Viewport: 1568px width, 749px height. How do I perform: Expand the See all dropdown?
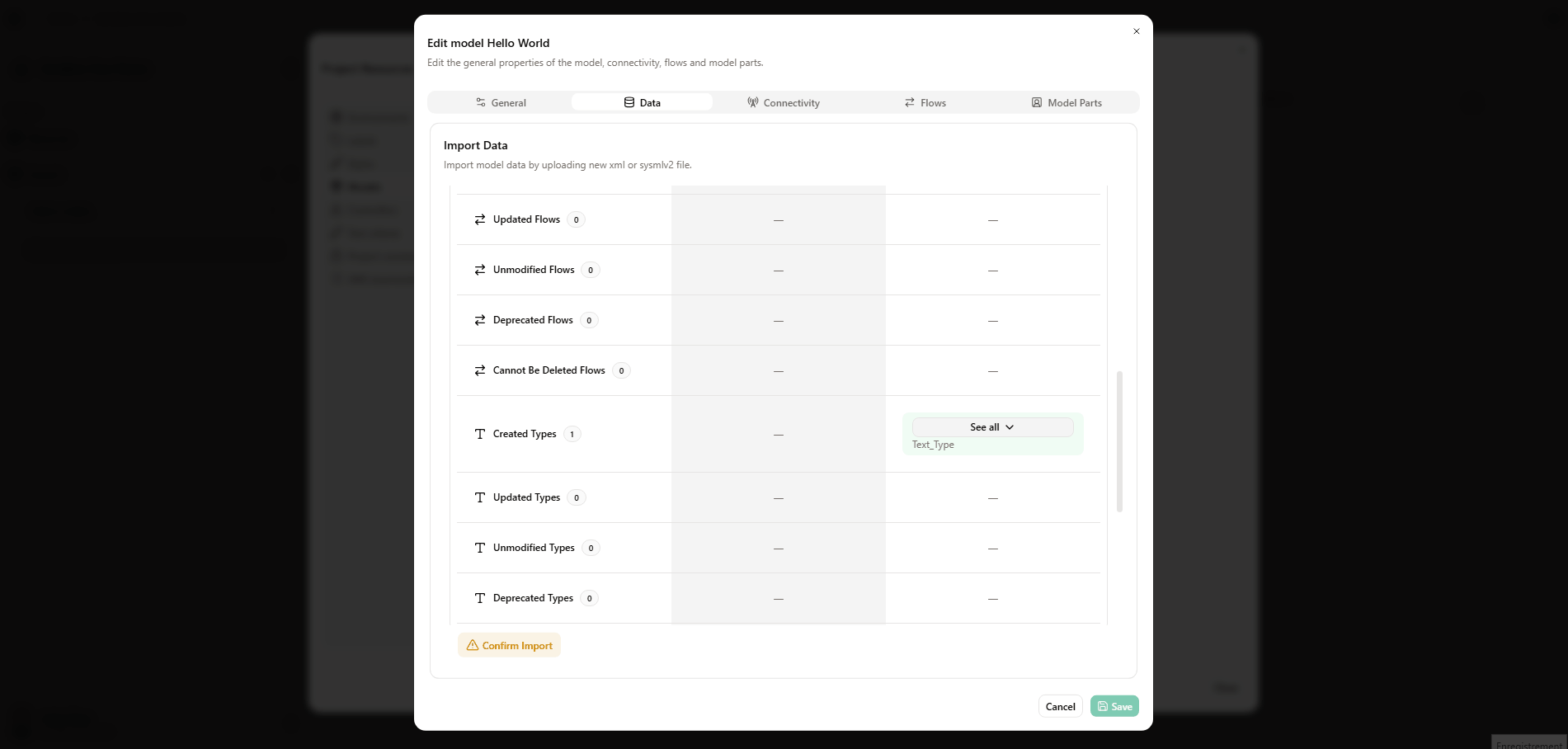tap(992, 427)
